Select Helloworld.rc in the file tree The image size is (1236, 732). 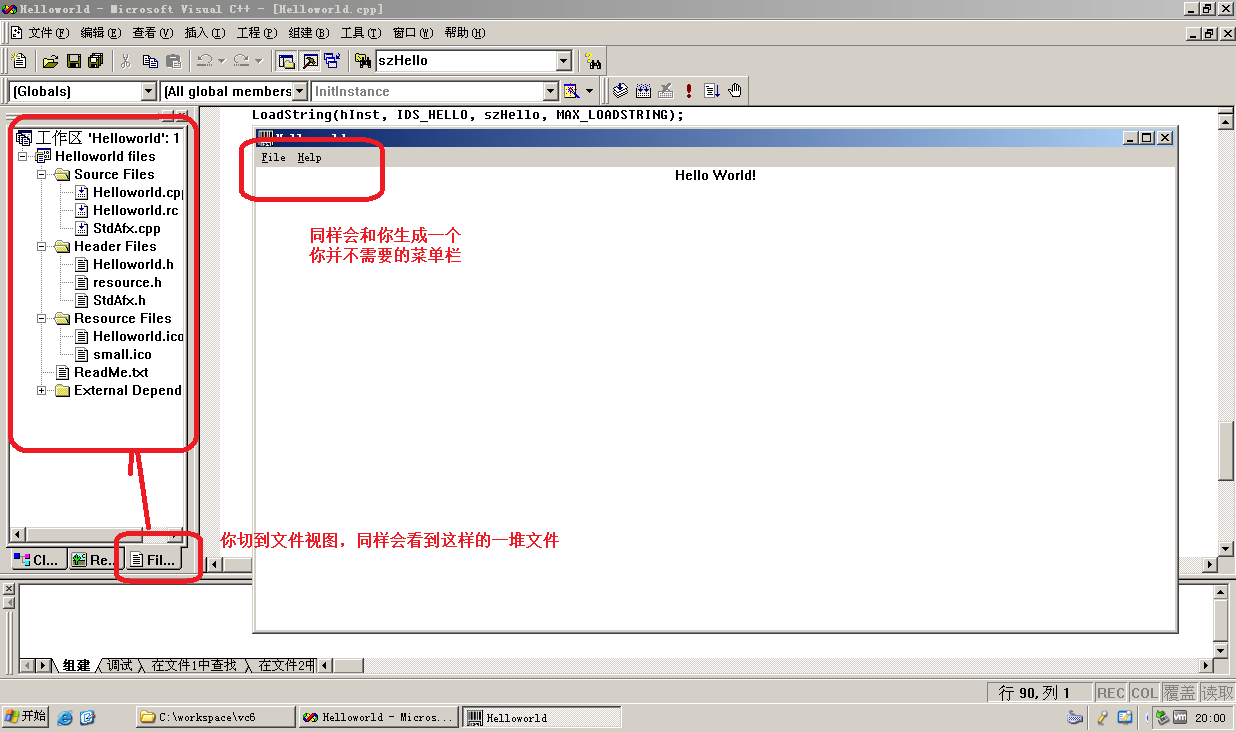click(x=135, y=210)
